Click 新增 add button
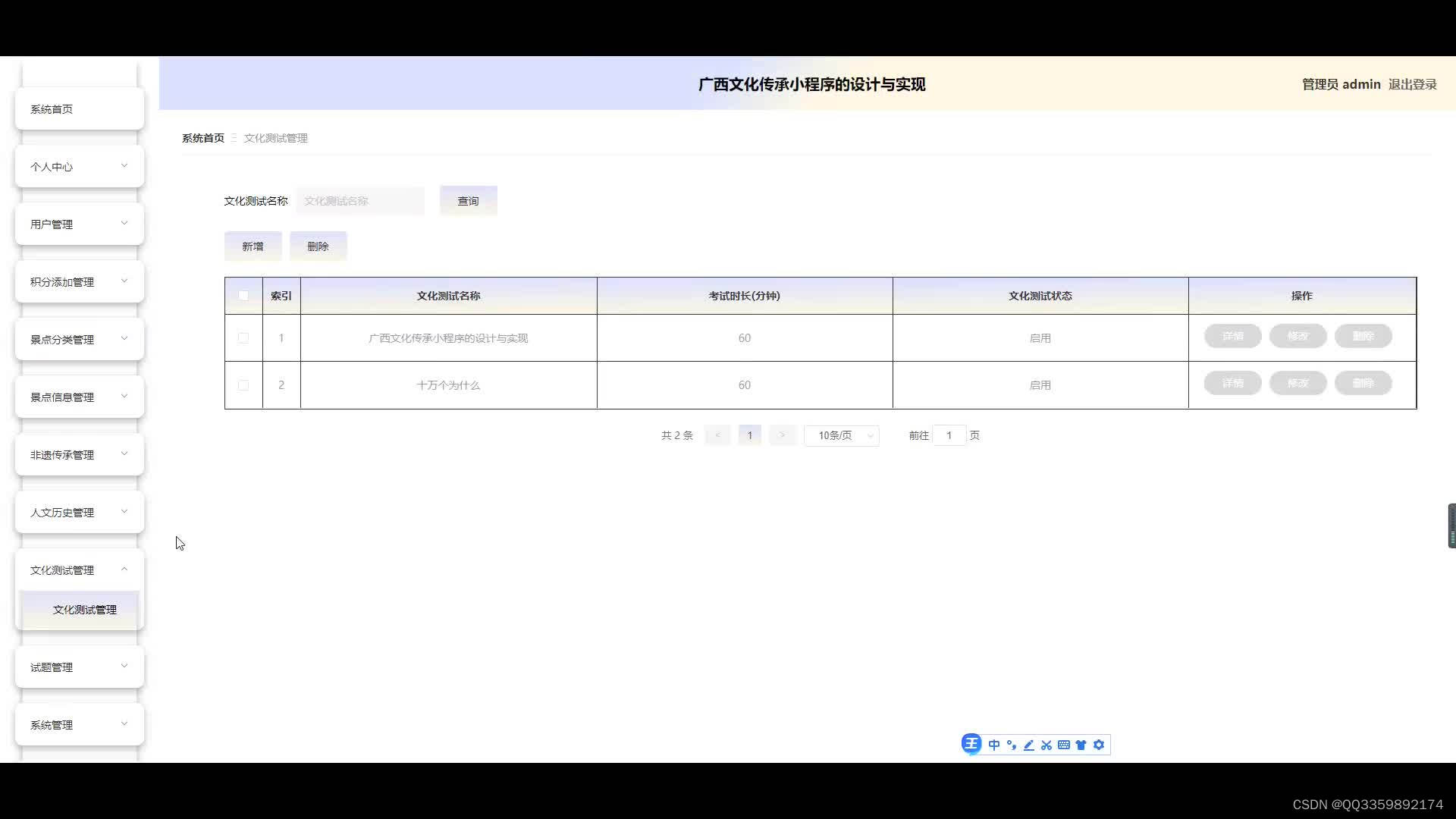 point(253,246)
